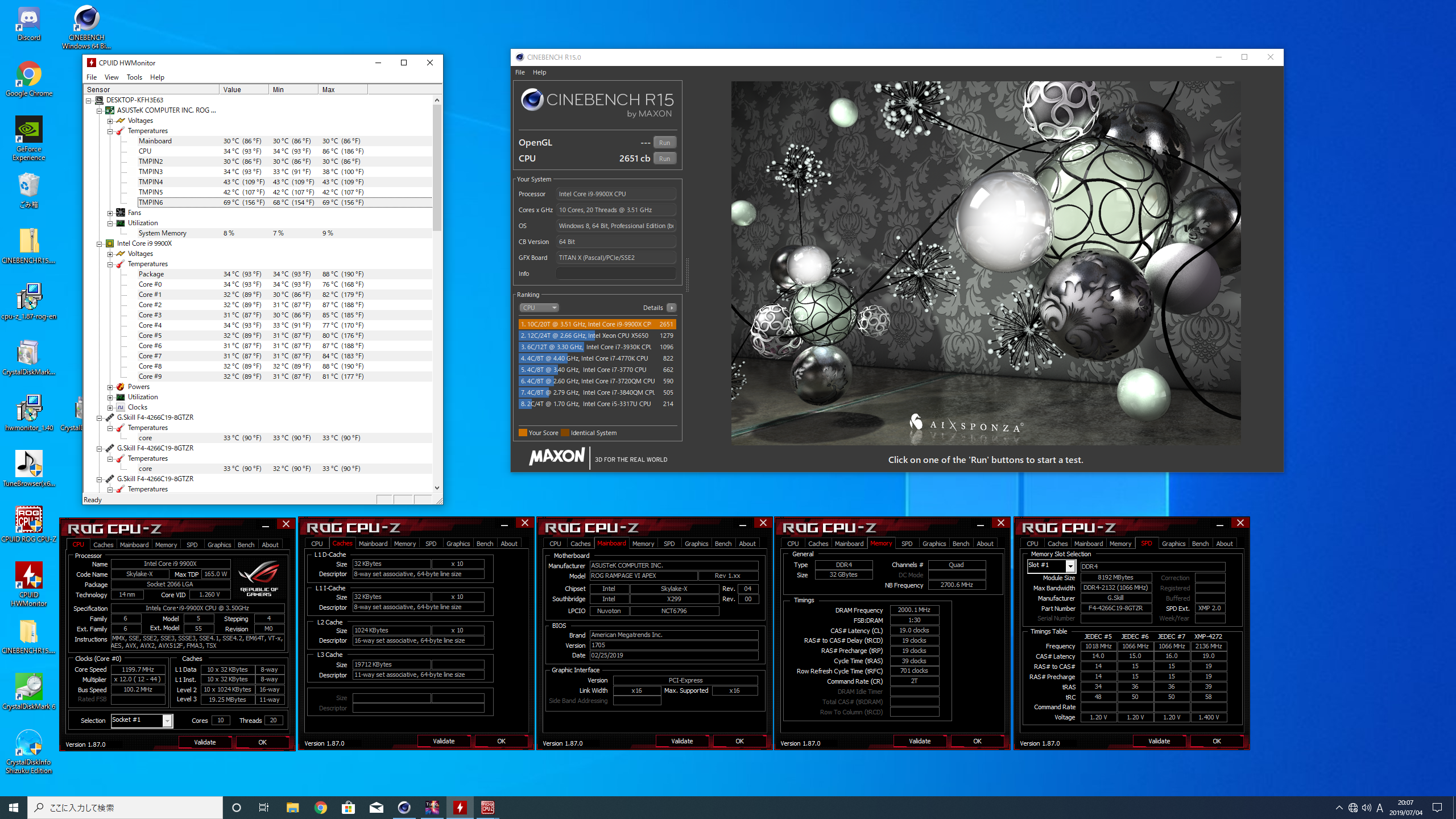Run the OpenGL test in Cinebench
The image size is (1456, 819).
click(x=664, y=143)
